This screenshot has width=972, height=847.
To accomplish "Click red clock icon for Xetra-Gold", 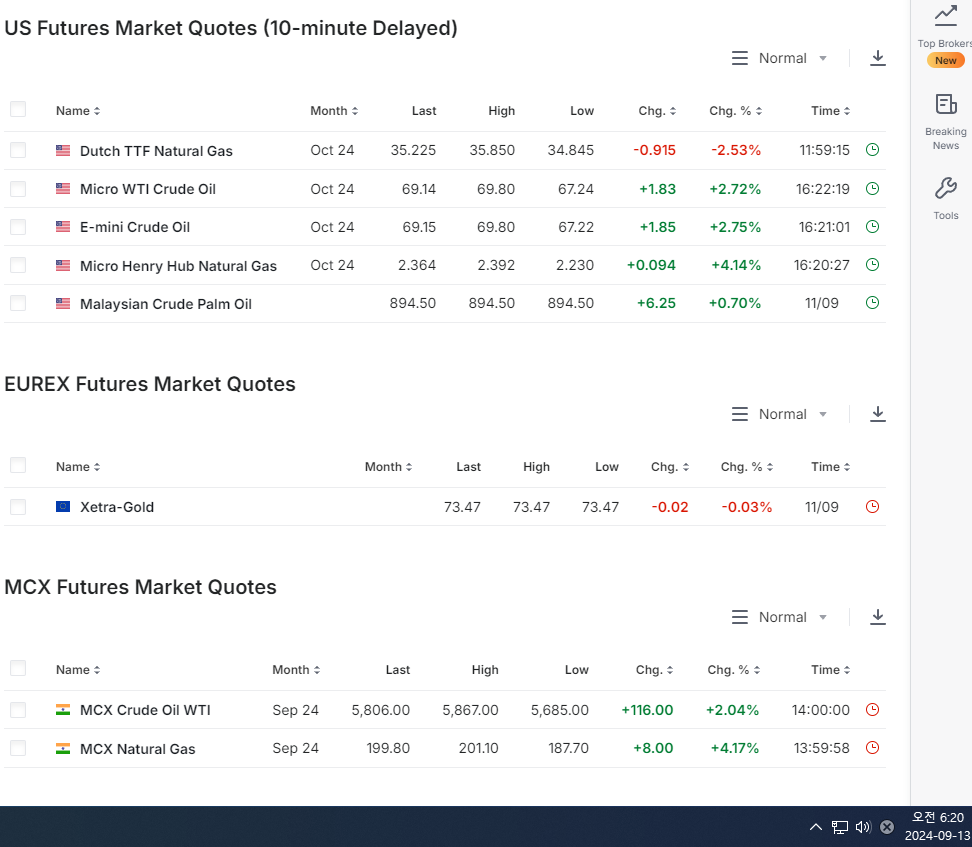I will pos(872,507).
